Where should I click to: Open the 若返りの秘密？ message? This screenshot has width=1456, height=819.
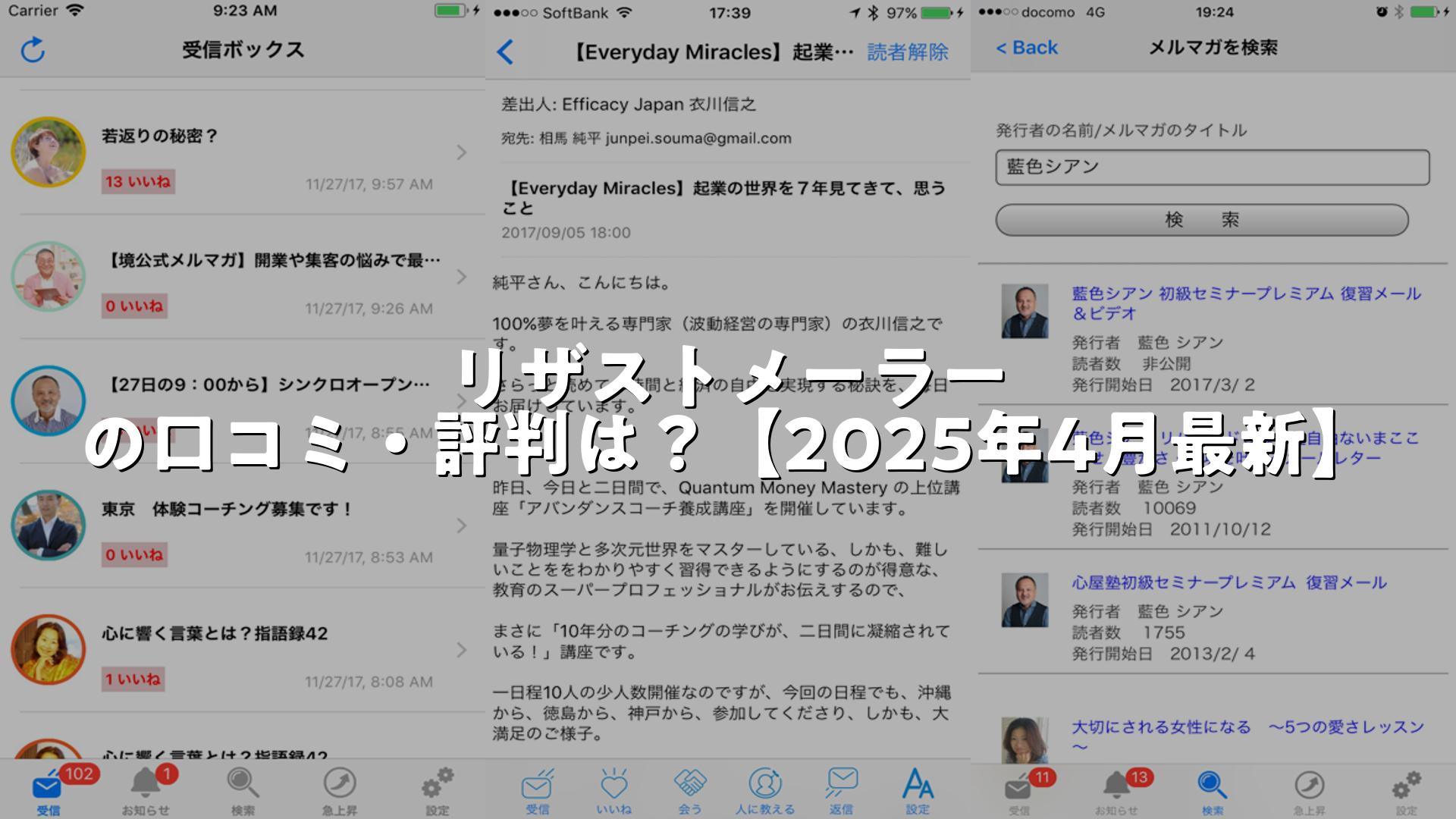click(x=243, y=152)
